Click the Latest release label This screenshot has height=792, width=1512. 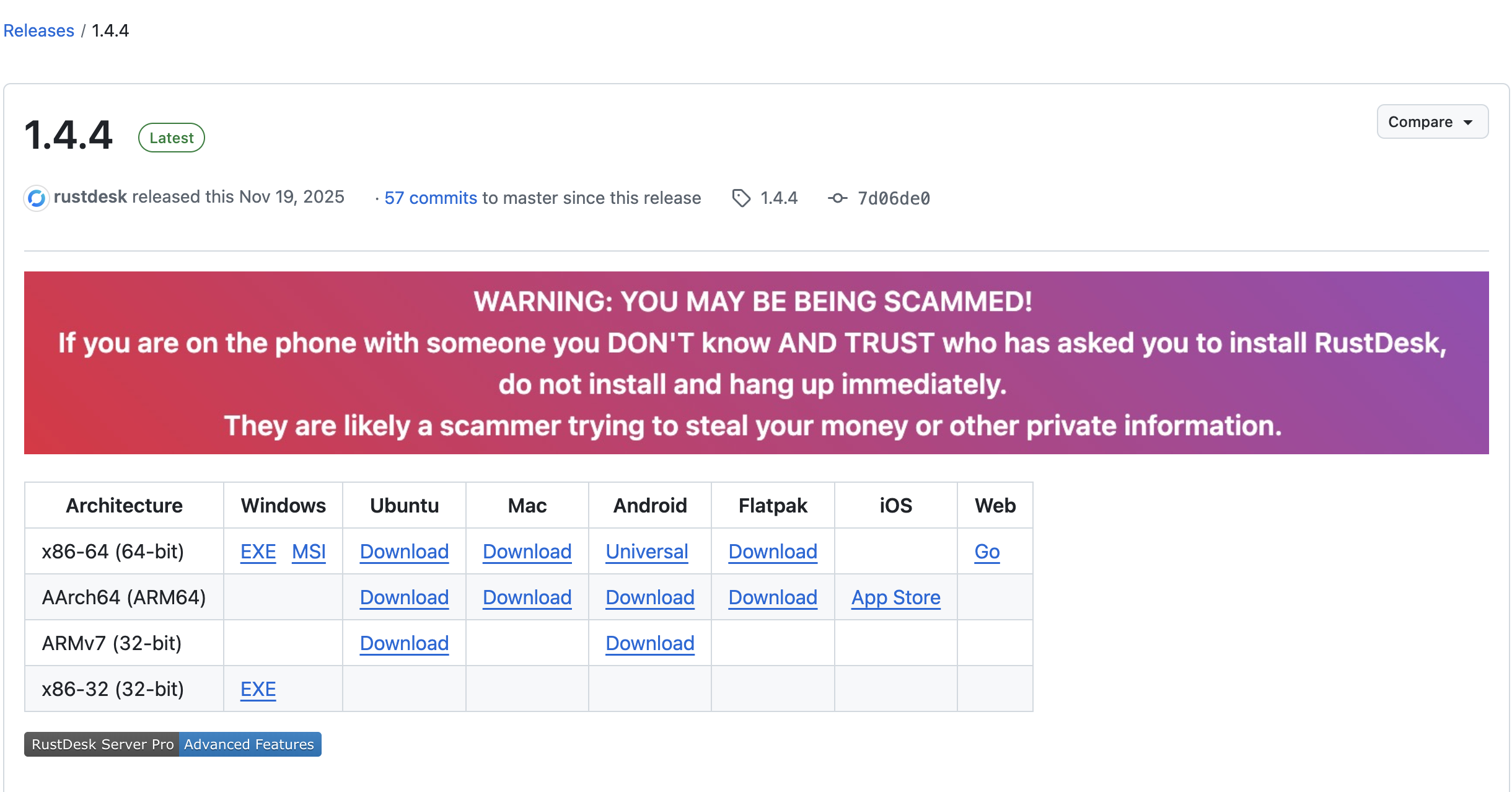coord(172,138)
